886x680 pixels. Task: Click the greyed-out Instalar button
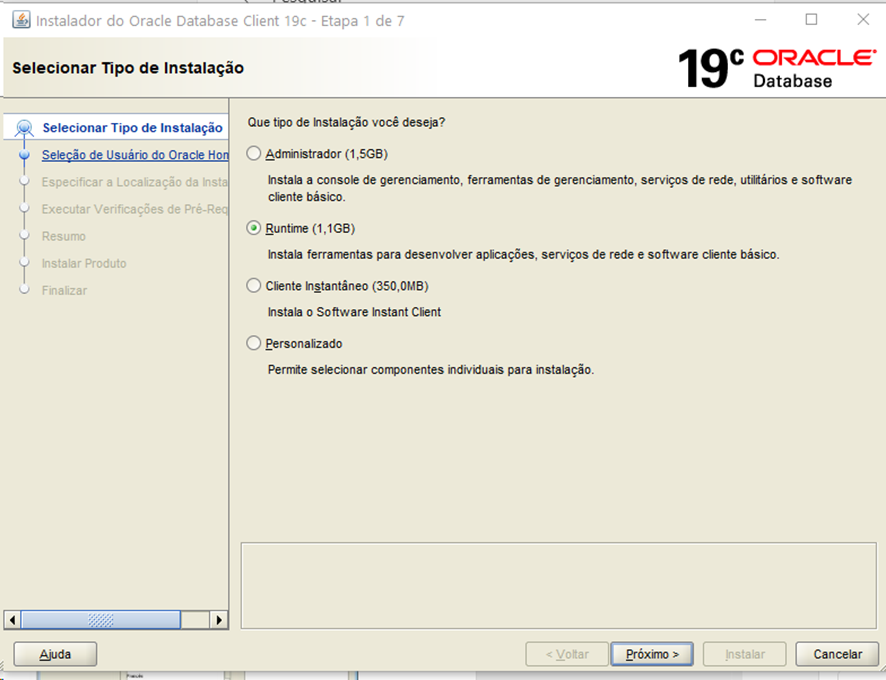coord(745,654)
